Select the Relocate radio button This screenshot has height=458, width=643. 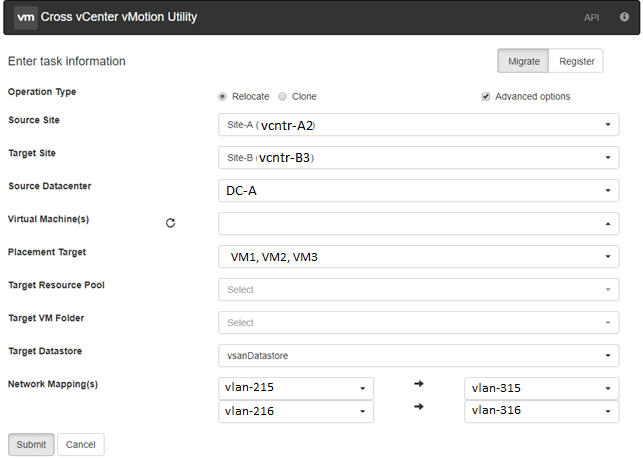point(222,96)
